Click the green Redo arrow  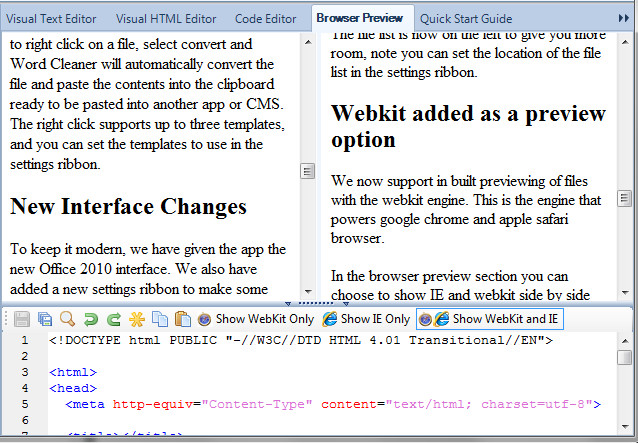[x=113, y=319]
